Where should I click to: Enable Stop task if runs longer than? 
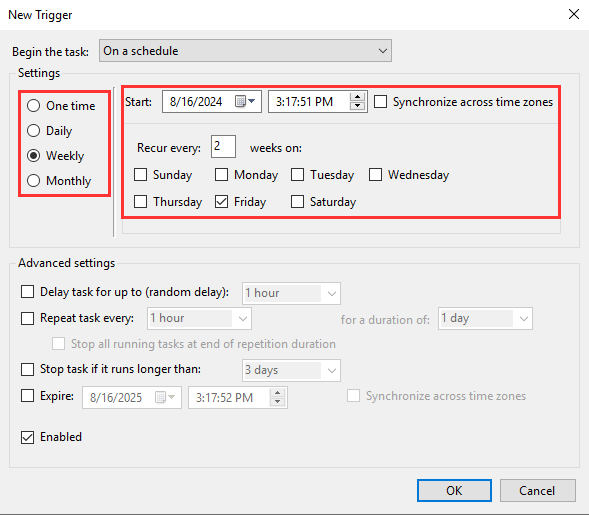pos(27,369)
